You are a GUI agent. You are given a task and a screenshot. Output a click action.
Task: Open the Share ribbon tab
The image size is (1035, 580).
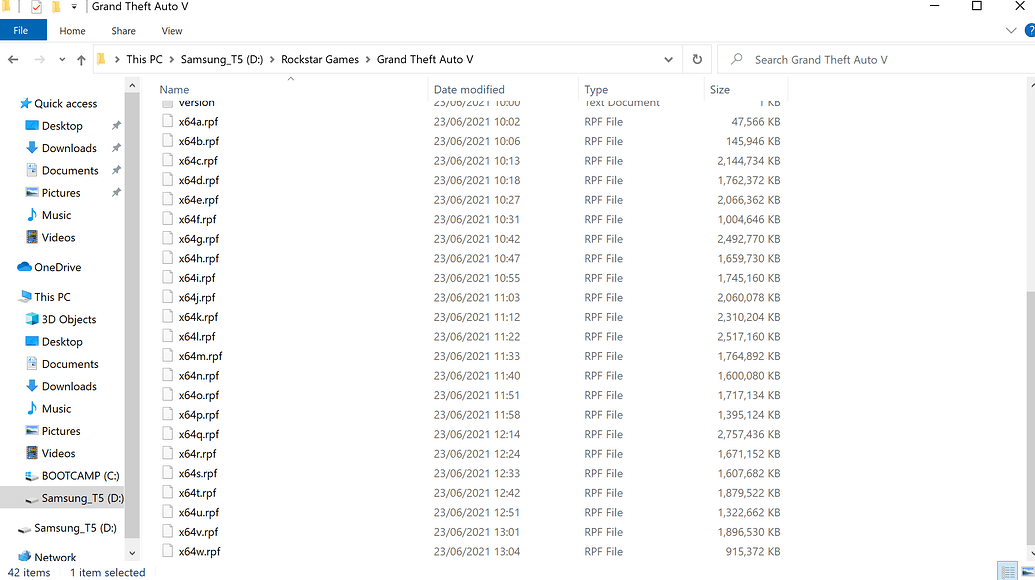click(123, 30)
